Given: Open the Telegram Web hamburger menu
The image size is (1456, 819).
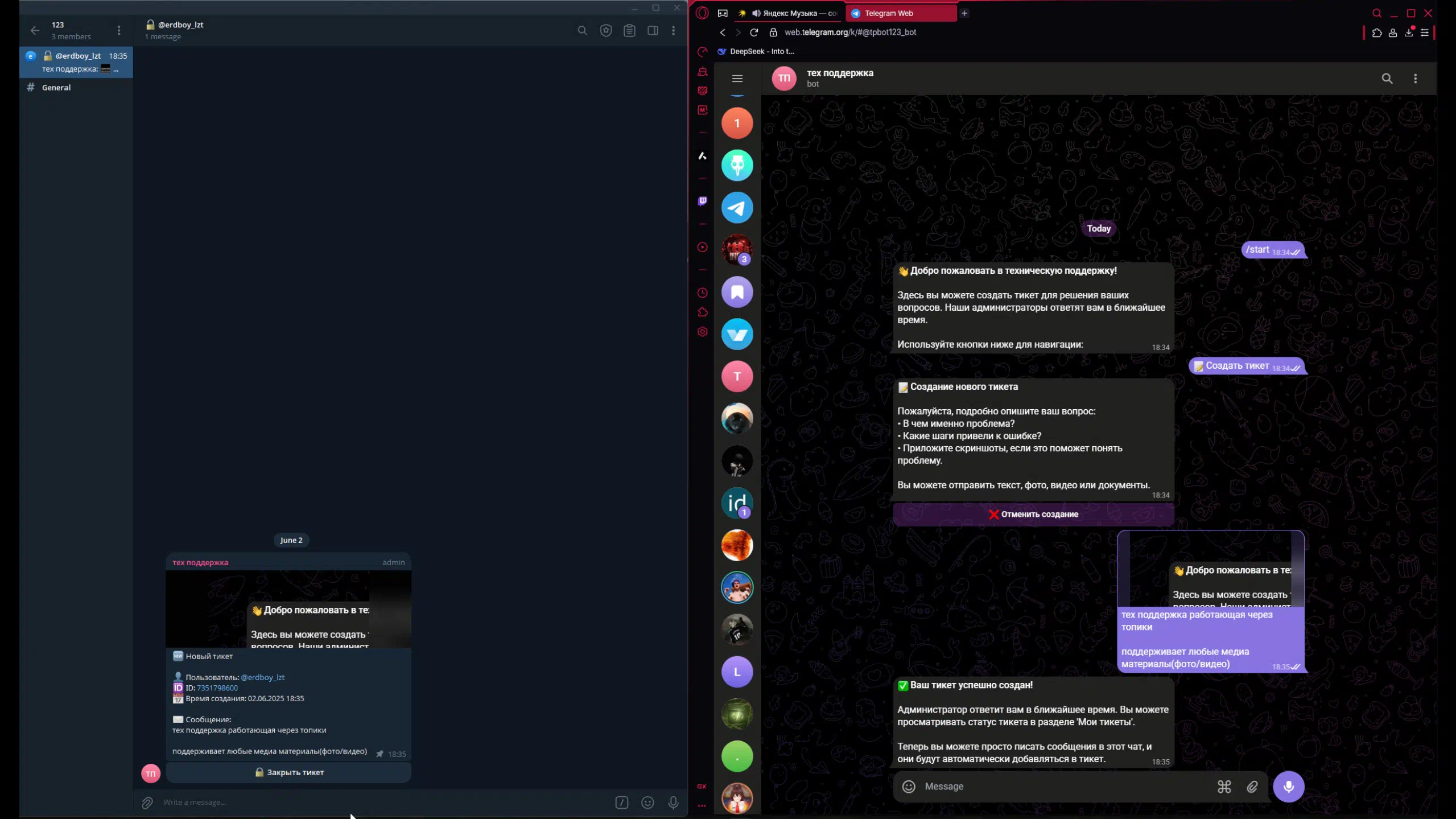Looking at the screenshot, I should (737, 79).
